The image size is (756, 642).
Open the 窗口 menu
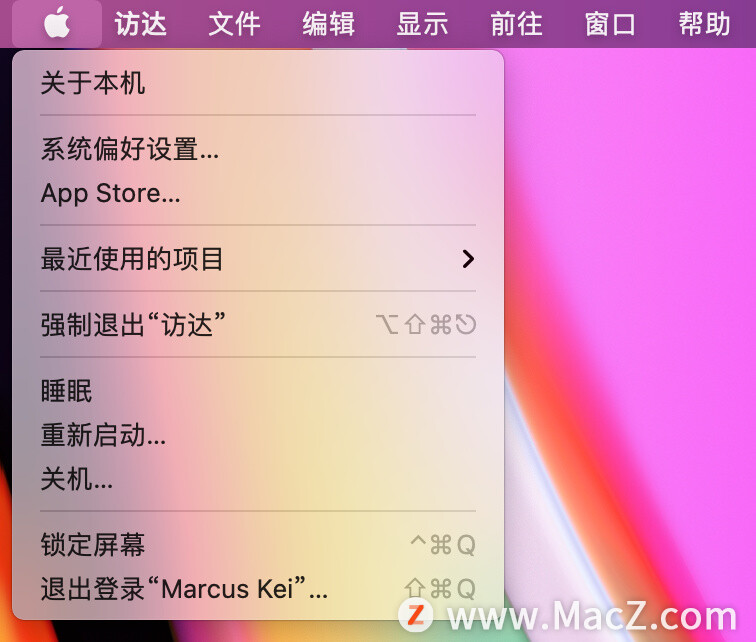point(610,24)
